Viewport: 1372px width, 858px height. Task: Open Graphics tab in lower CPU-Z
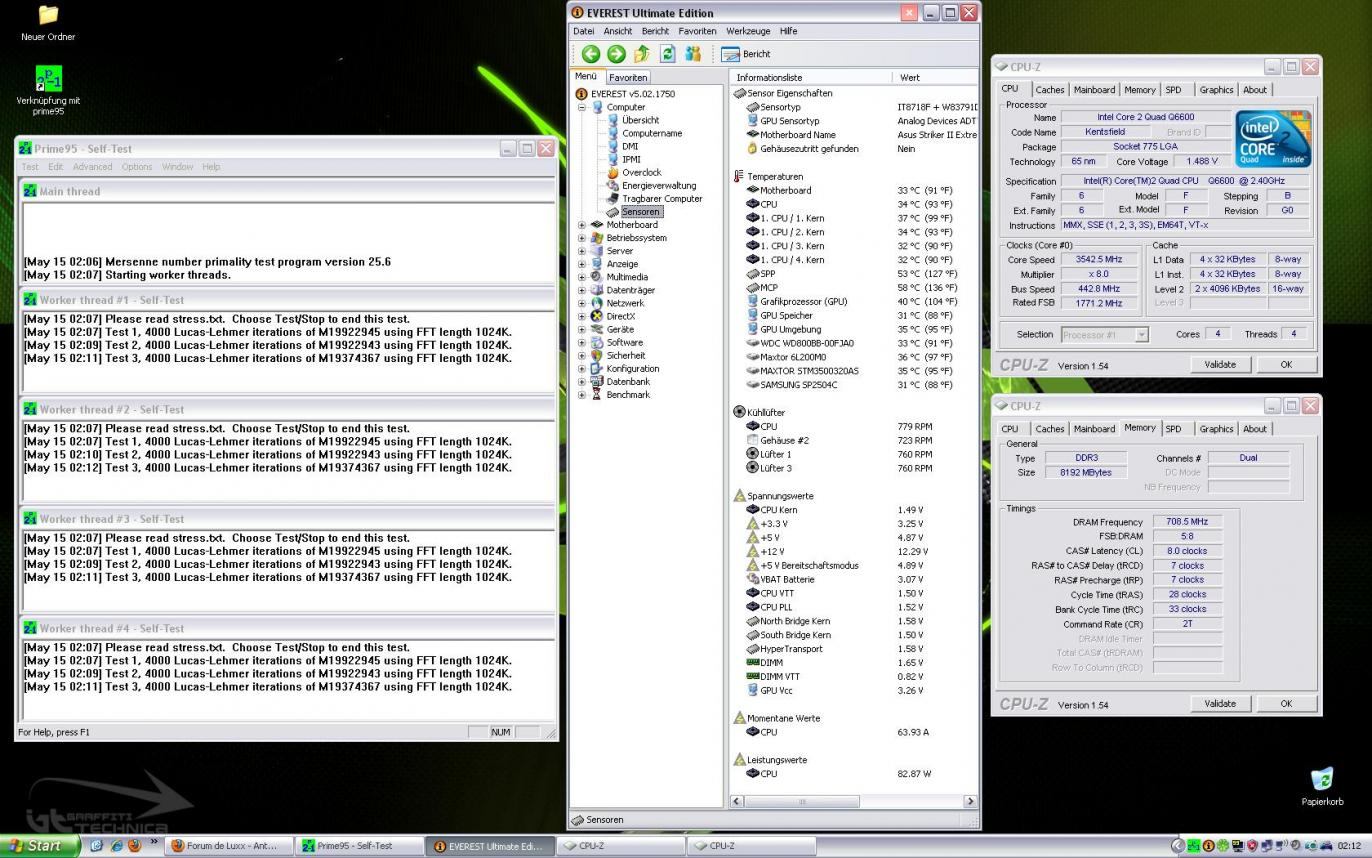(1216, 429)
